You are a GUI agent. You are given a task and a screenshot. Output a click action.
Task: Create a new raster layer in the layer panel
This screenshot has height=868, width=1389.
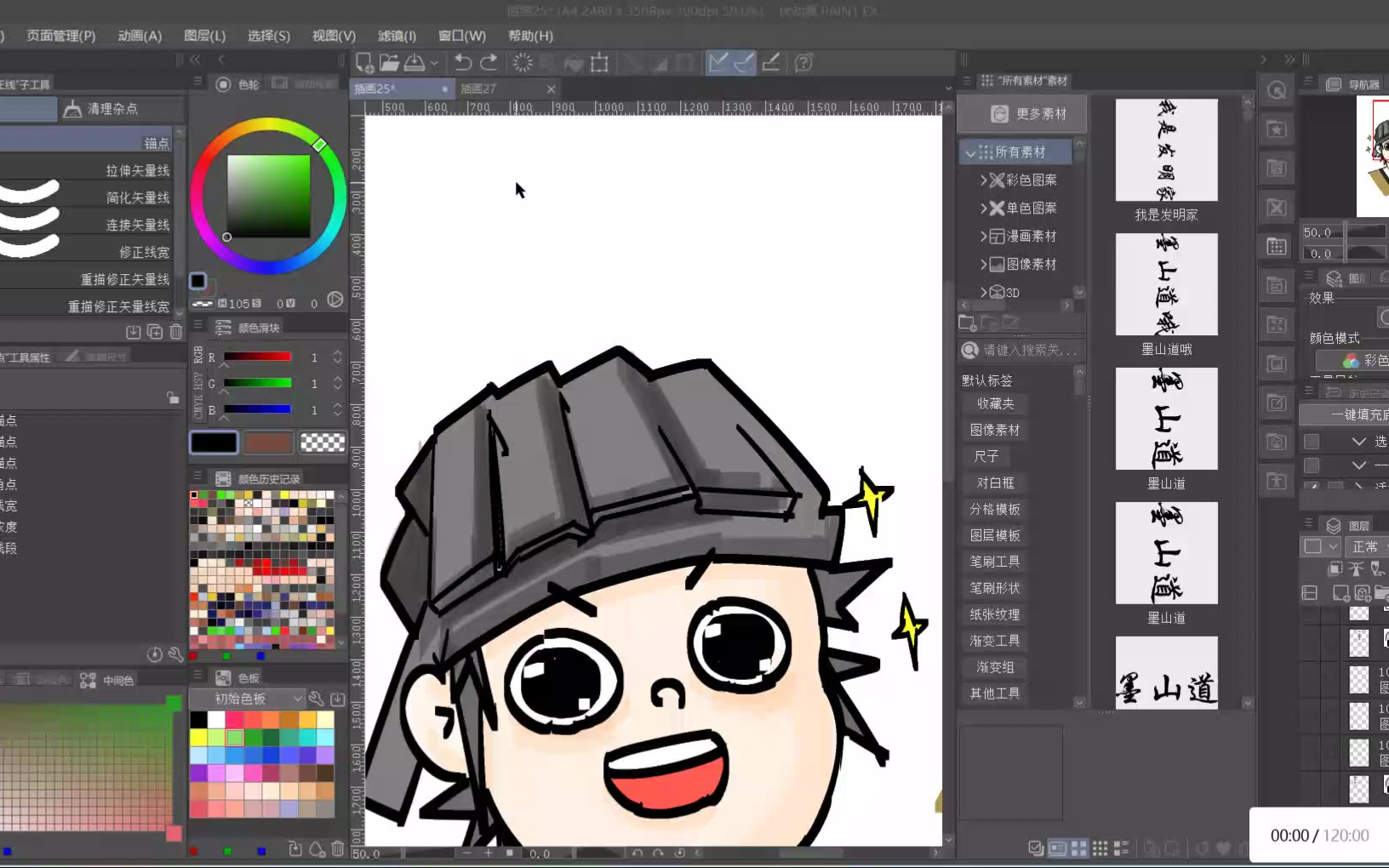pos(1340,593)
